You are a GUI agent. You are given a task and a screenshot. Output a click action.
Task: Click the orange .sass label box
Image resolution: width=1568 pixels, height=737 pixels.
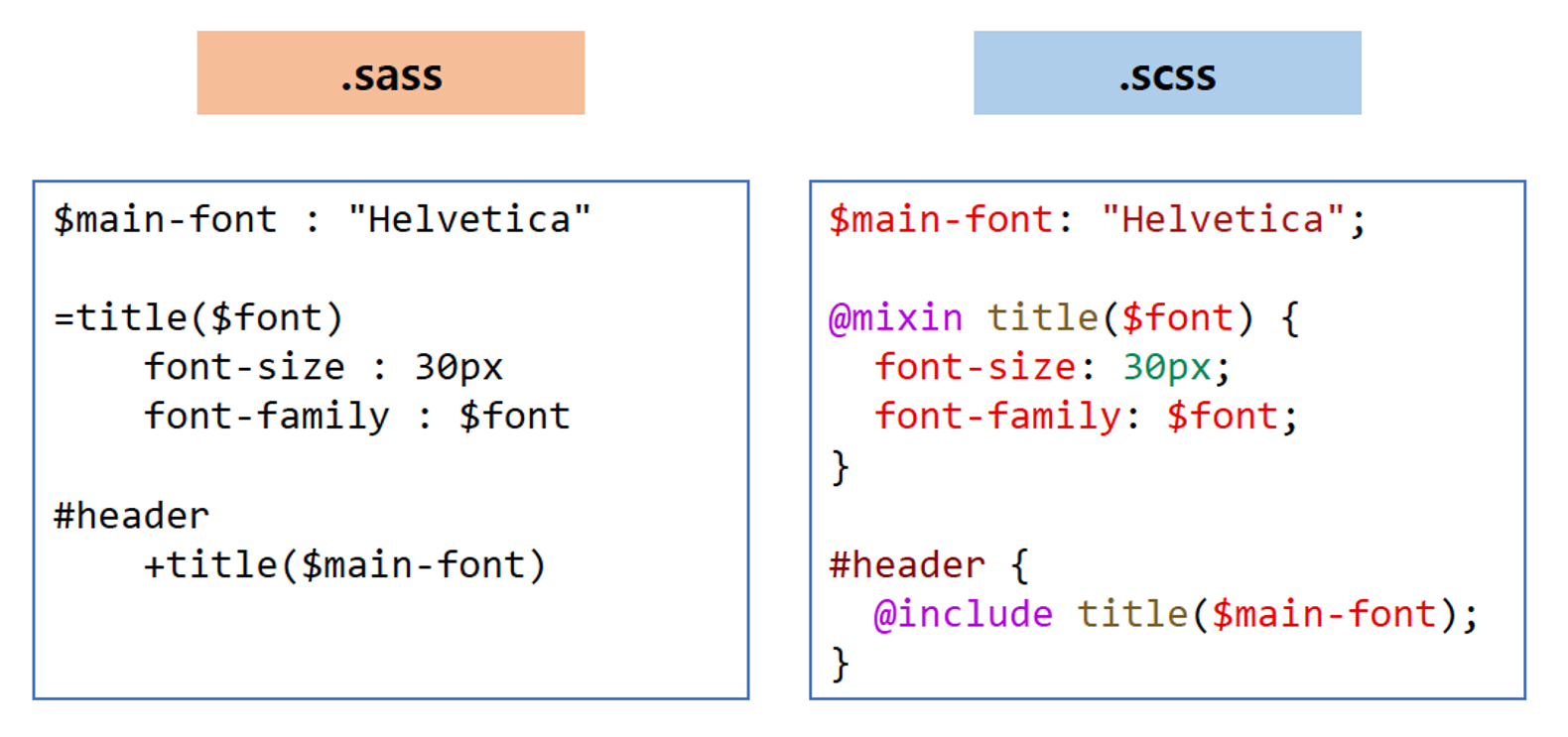(390, 72)
